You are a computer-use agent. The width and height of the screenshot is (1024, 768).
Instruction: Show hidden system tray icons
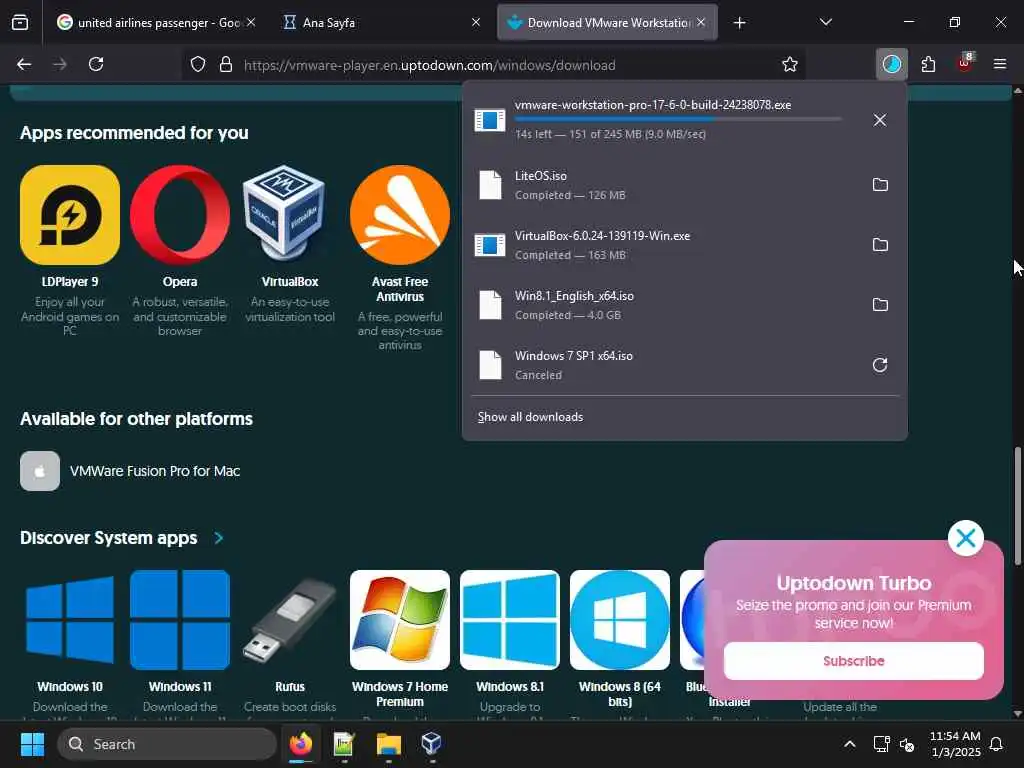click(x=850, y=744)
